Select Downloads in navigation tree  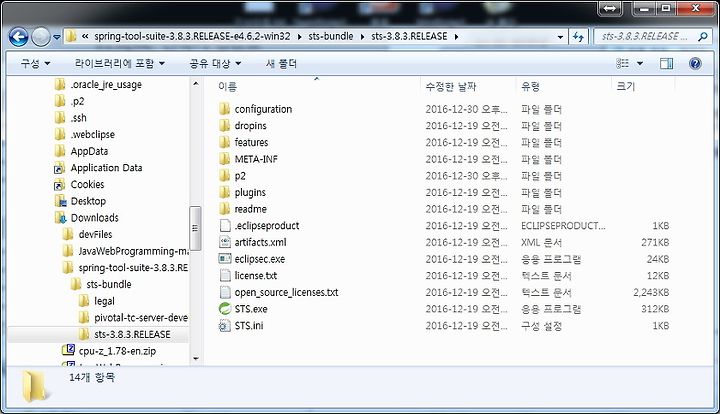pos(94,218)
